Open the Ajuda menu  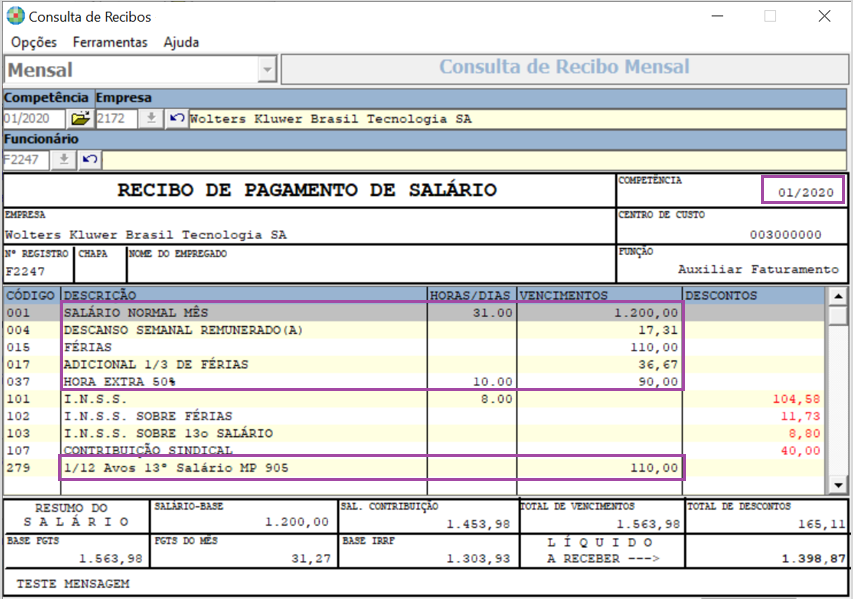click(181, 42)
